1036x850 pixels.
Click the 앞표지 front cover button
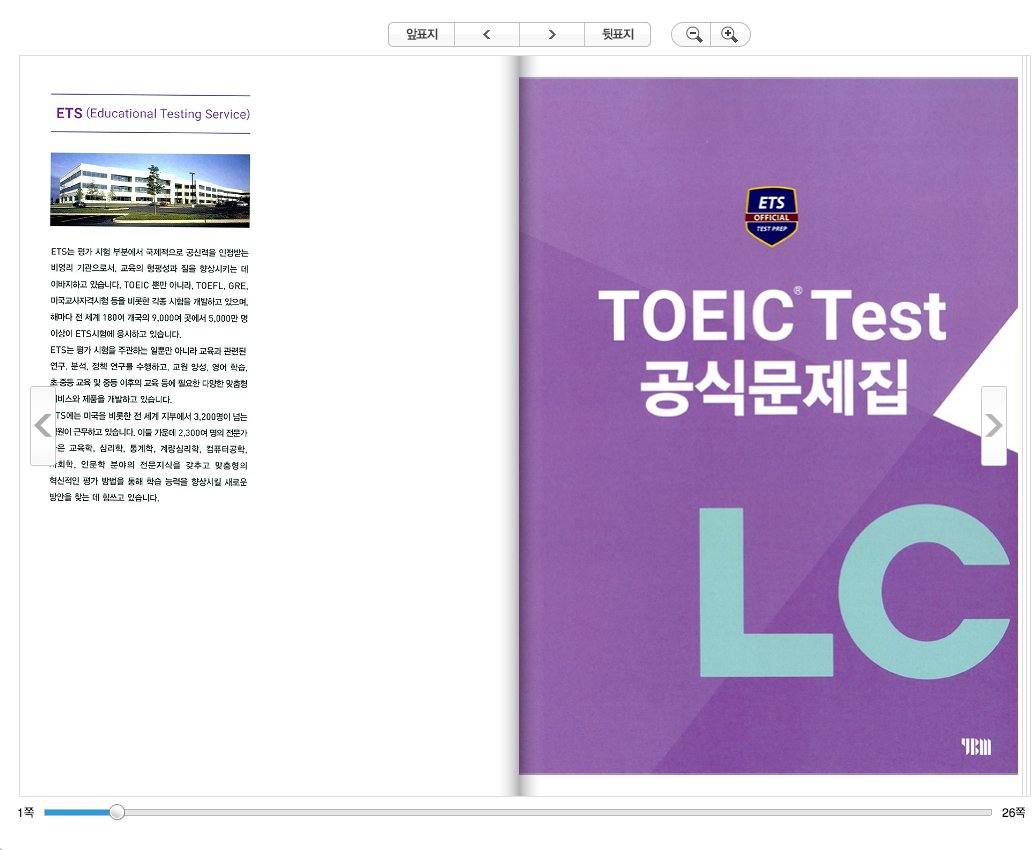(x=422, y=34)
